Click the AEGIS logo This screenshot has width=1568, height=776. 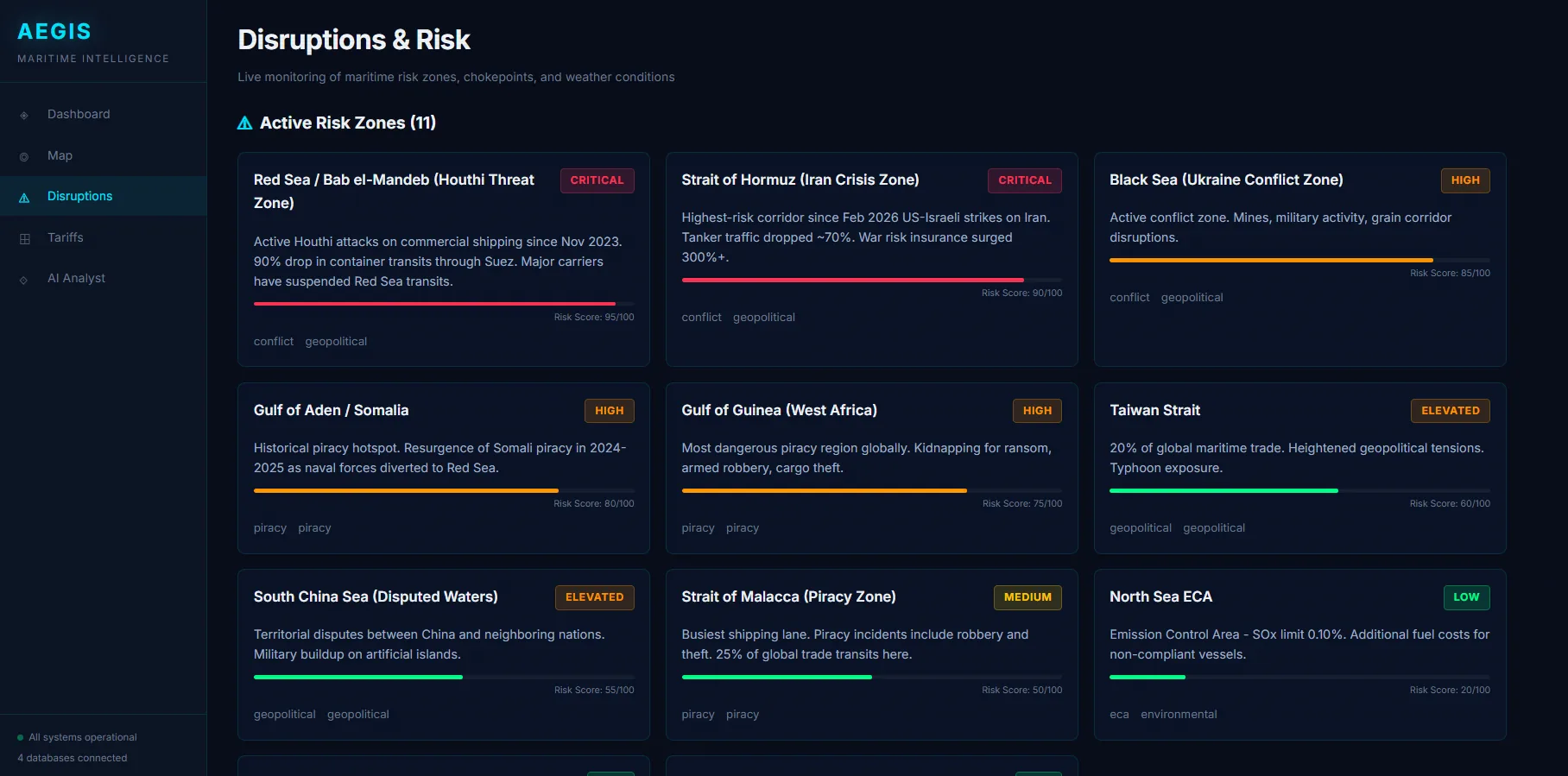click(54, 31)
